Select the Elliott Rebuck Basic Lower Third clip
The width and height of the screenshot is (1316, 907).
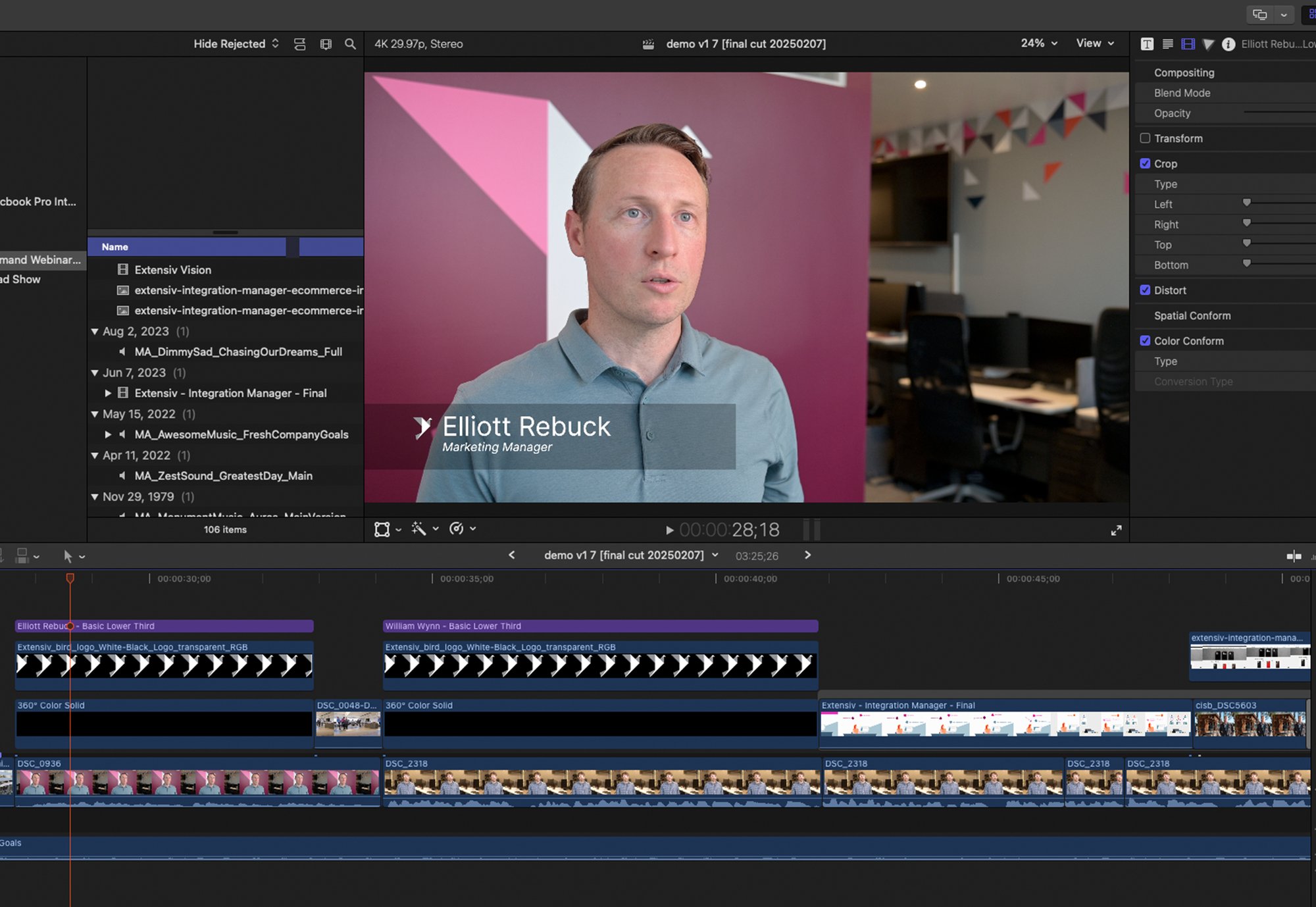coord(164,626)
